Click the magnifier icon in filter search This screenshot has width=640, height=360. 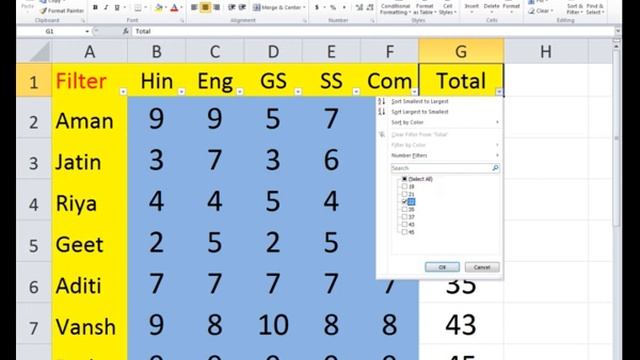495,168
